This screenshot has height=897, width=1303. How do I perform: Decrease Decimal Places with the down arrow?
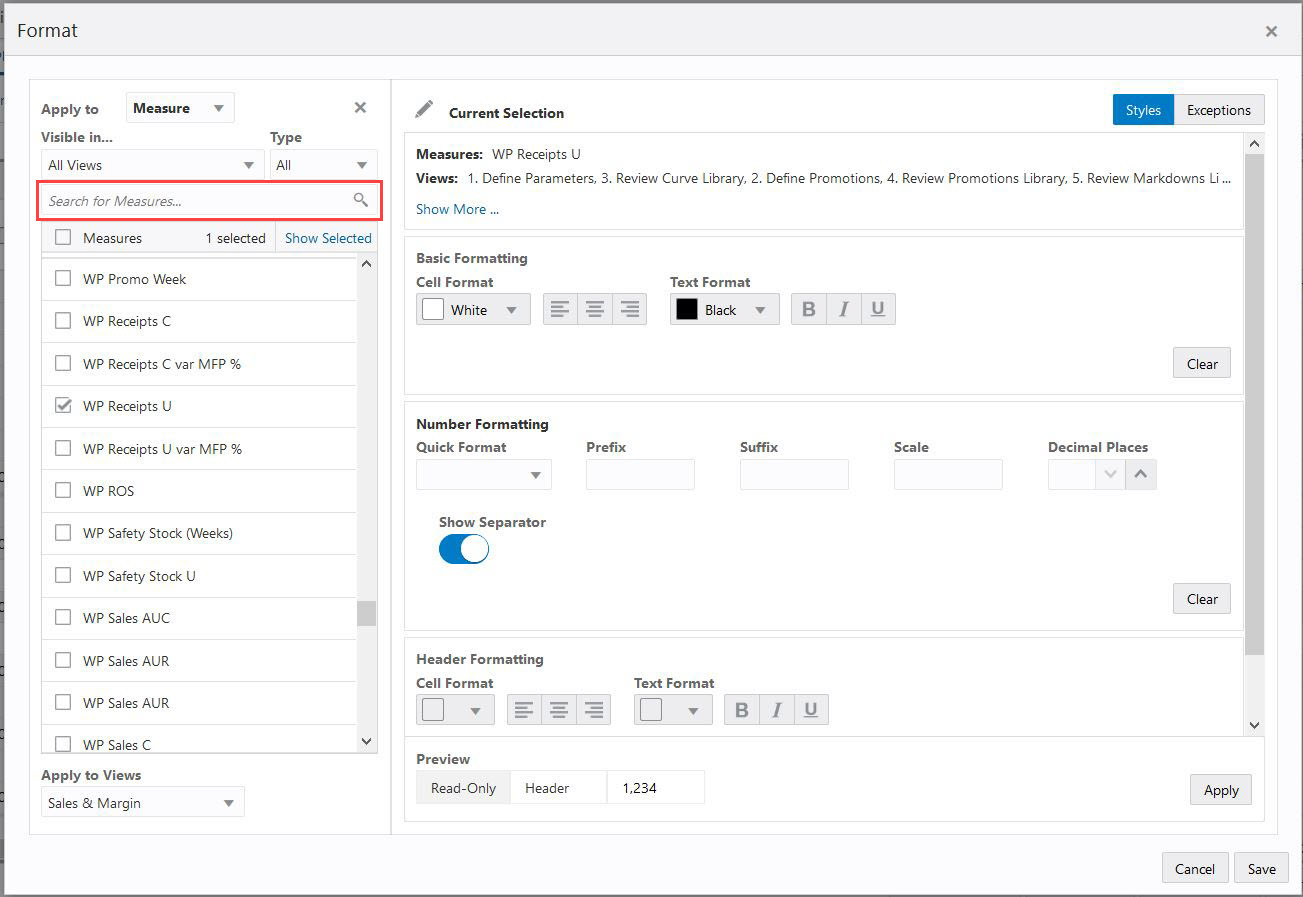pos(1109,474)
